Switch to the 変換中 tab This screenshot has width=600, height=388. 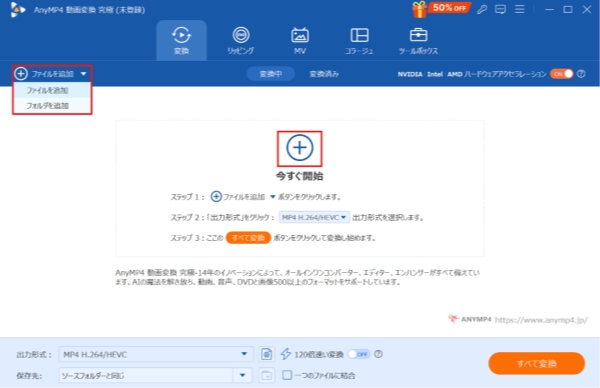click(x=271, y=74)
